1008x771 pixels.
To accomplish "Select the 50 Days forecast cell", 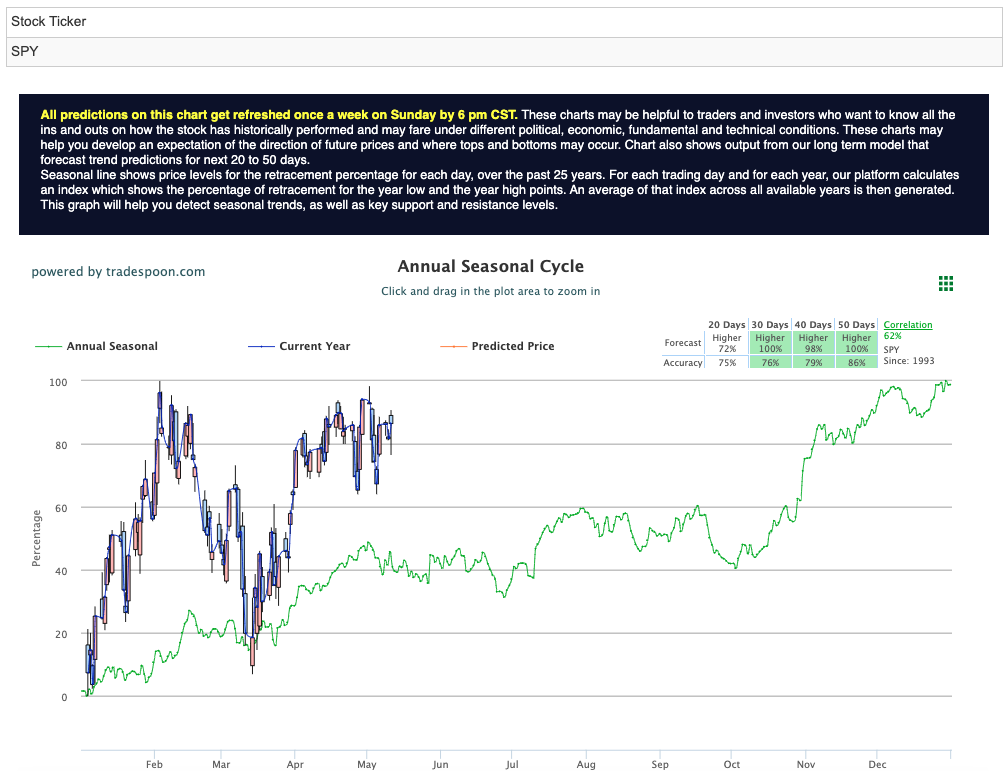I will [856, 343].
